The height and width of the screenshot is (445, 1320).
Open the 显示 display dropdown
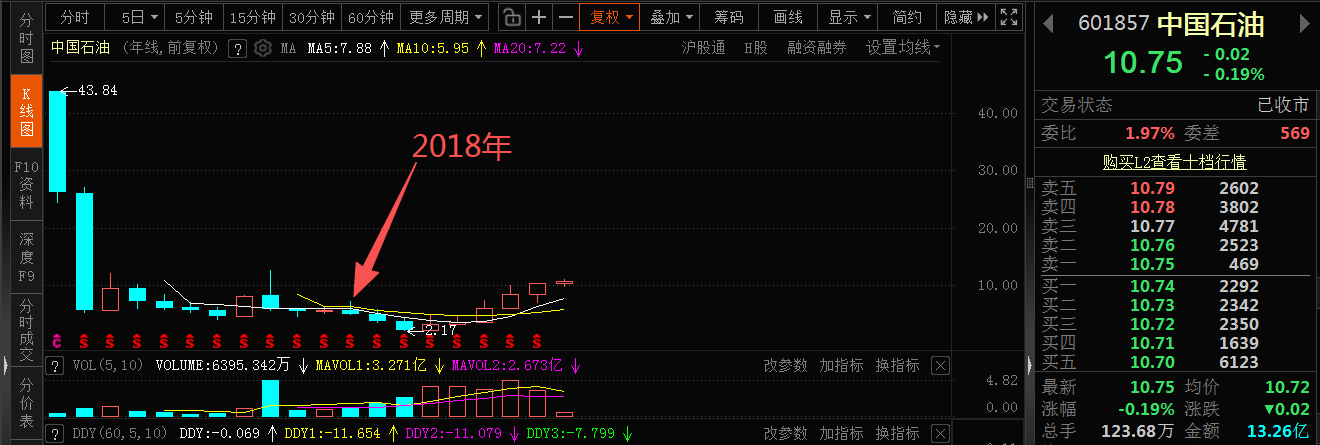click(850, 17)
